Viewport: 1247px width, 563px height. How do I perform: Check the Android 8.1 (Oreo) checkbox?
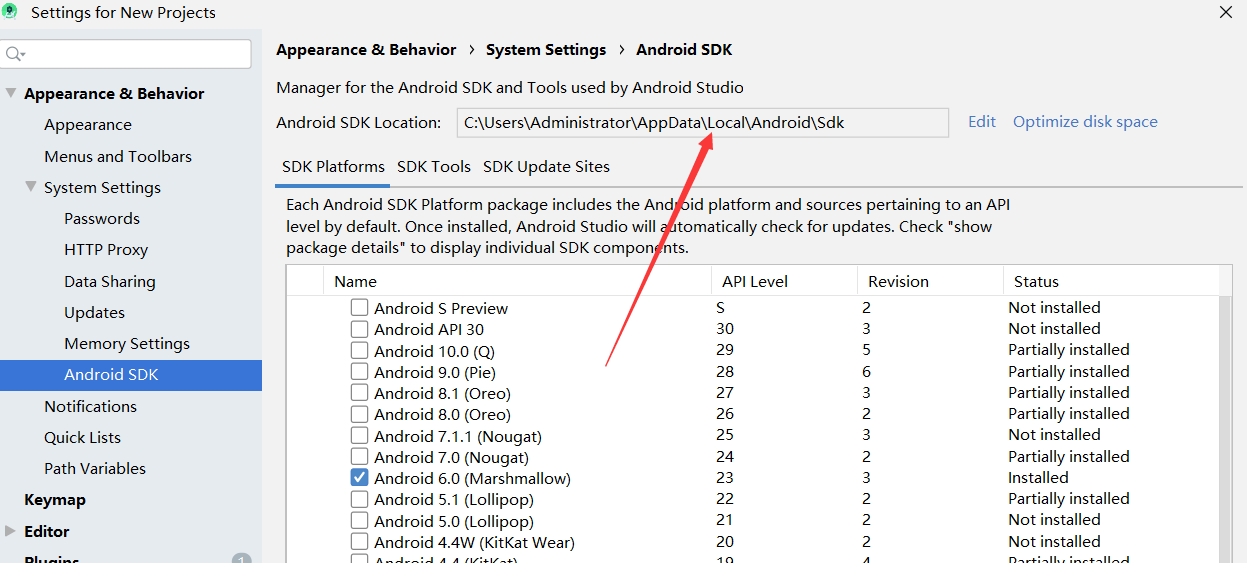[359, 393]
